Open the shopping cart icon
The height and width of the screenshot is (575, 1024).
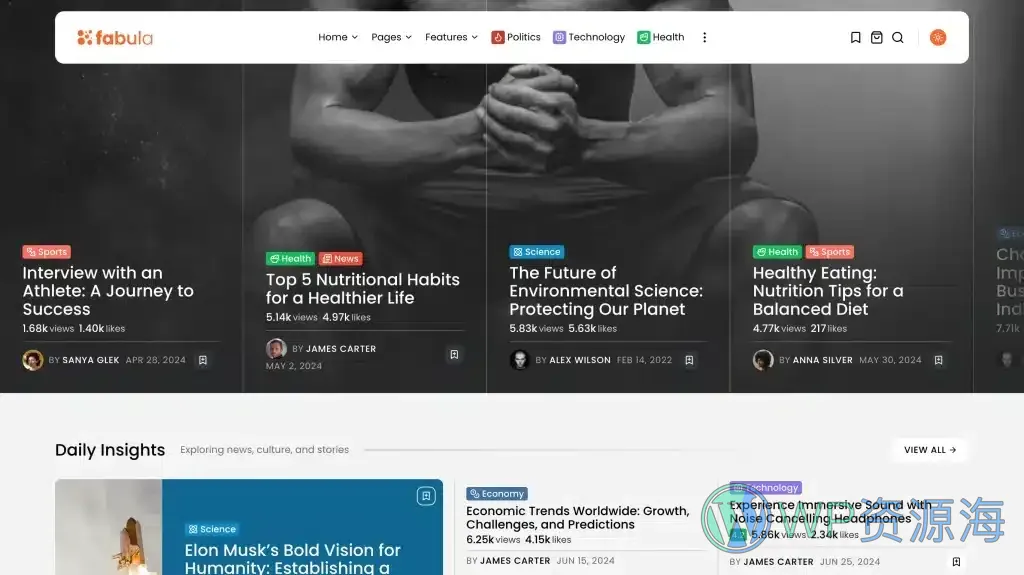point(876,38)
